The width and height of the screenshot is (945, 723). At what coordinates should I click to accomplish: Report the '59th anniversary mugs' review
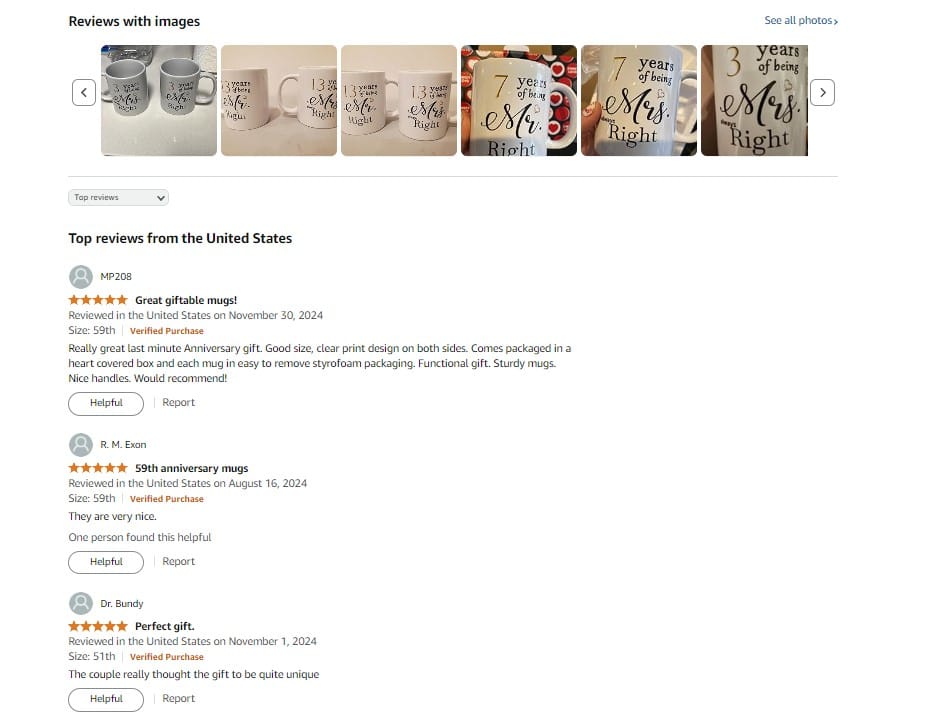pos(178,562)
